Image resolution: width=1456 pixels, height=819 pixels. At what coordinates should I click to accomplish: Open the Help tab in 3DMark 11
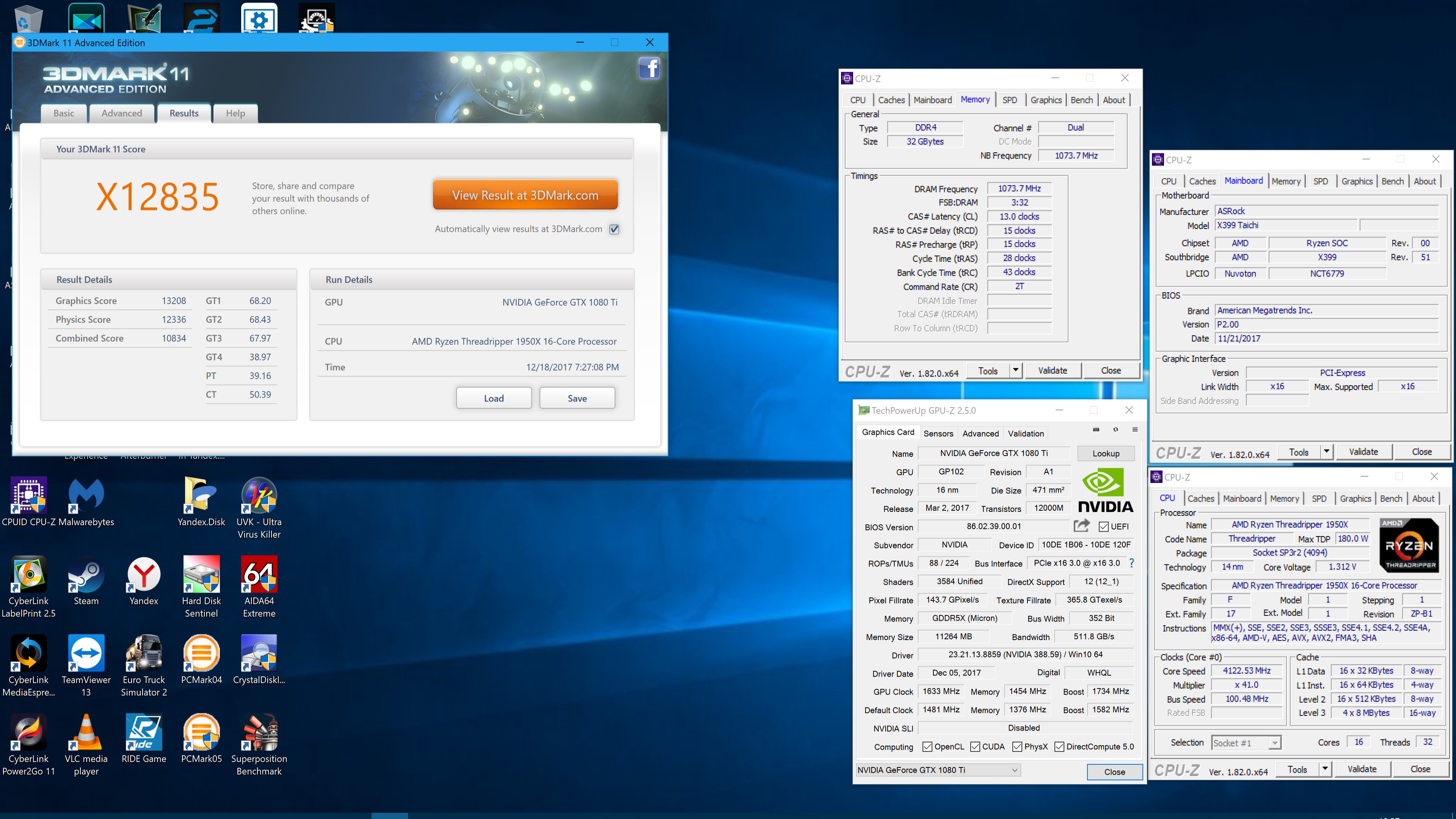(236, 113)
